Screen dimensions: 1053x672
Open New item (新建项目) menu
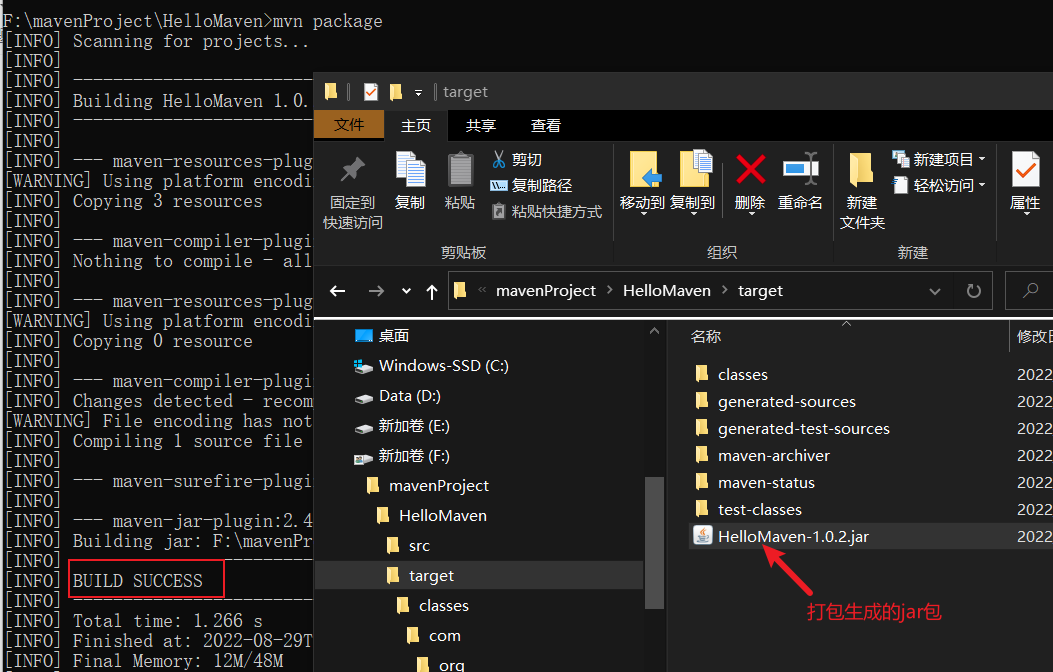pyautogui.click(x=939, y=159)
